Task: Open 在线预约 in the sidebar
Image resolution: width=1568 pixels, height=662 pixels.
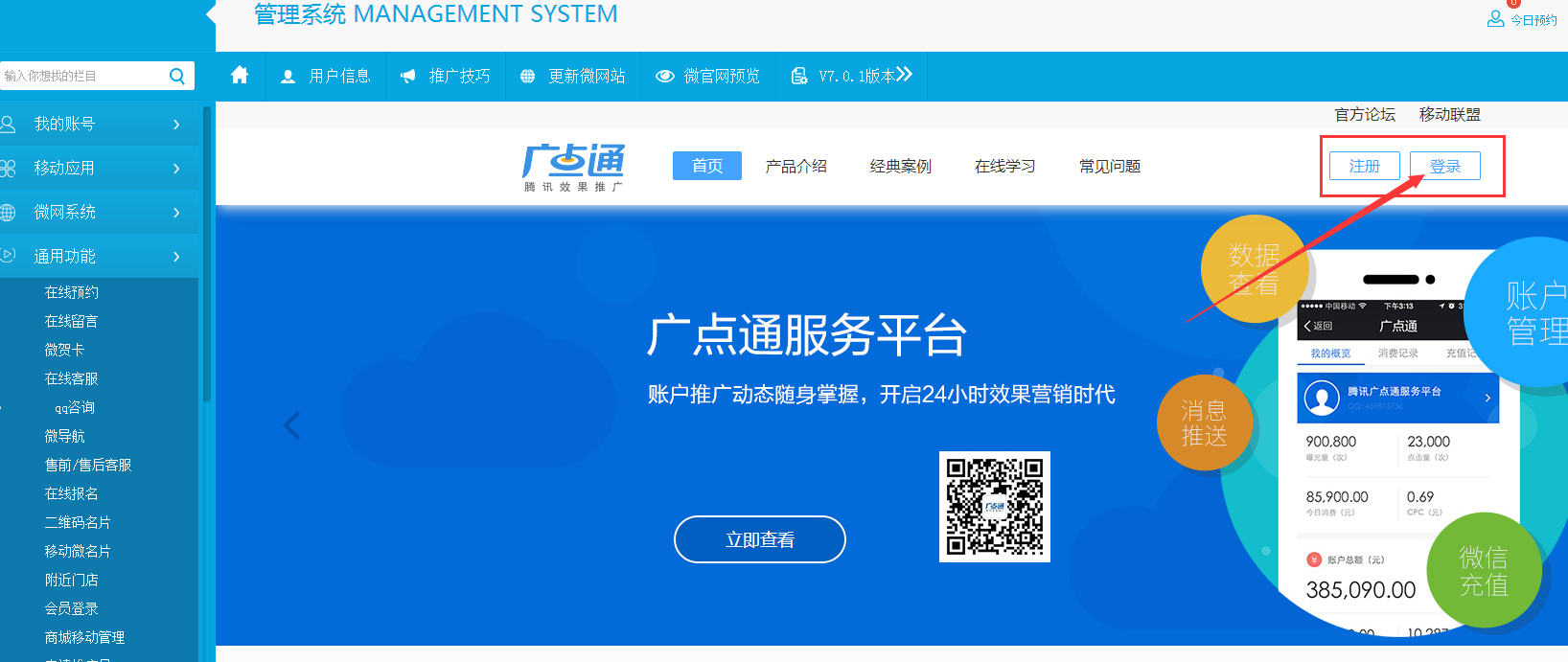Action: tap(72, 292)
